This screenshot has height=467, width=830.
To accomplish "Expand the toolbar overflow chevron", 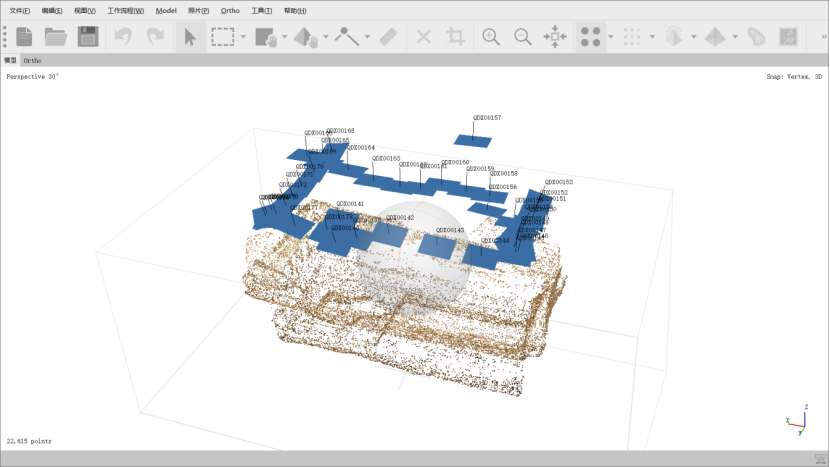I will pyautogui.click(x=824, y=37).
